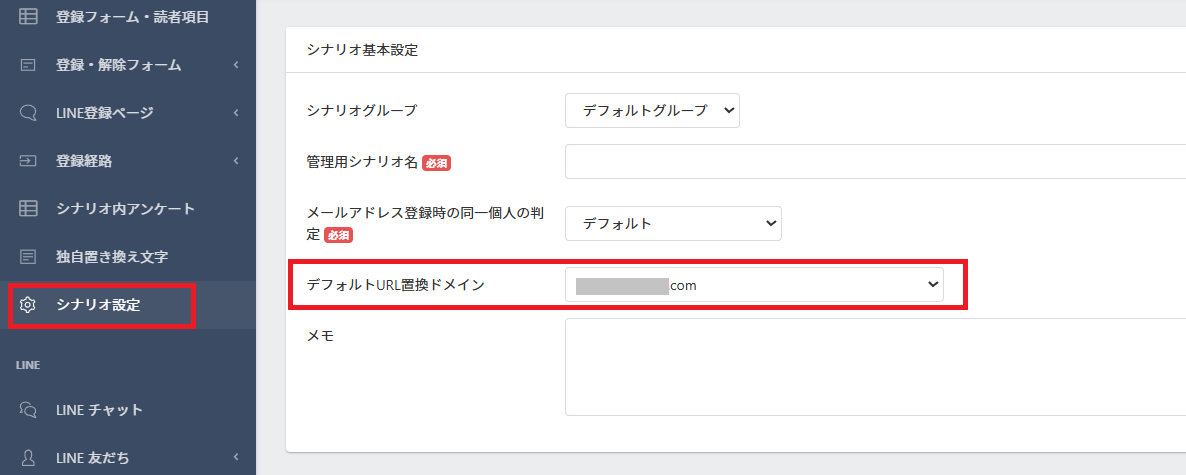The image size is (1186, 475).
Task: Click the speech bubble icon for LINE登録ページ
Action: point(28,113)
